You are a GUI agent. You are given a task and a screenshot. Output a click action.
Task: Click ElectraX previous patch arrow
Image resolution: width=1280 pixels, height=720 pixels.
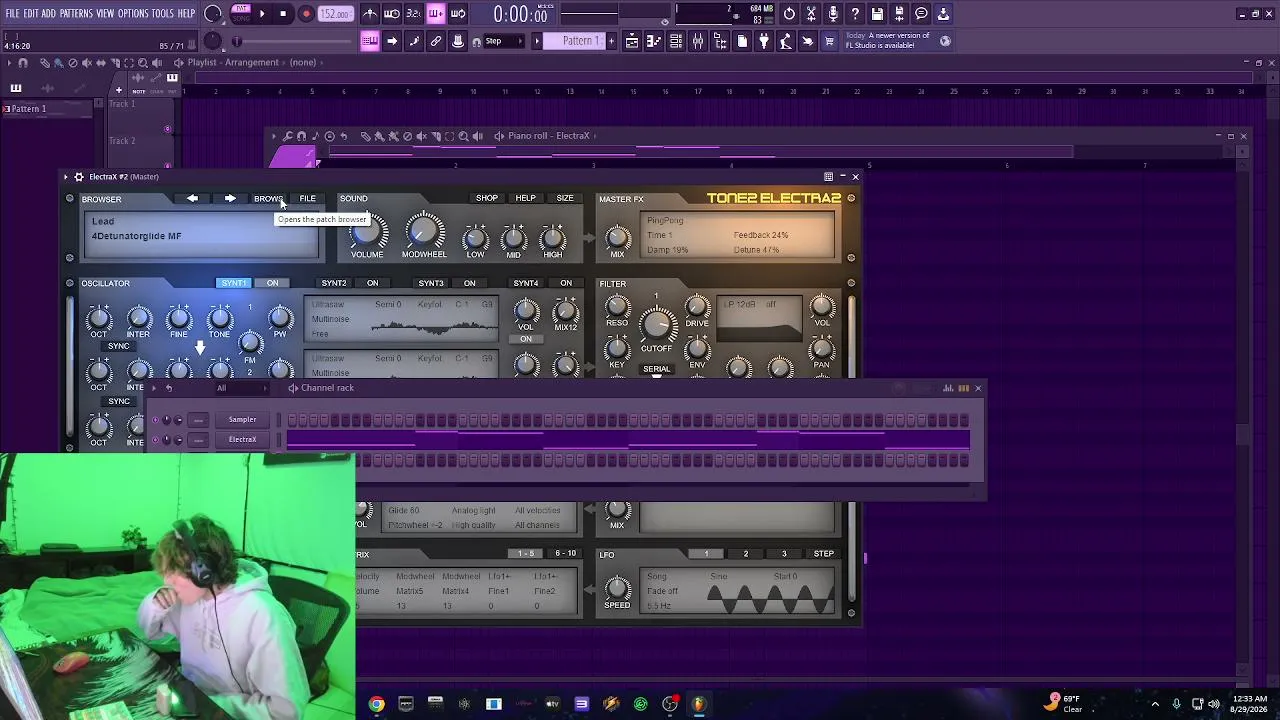point(192,198)
